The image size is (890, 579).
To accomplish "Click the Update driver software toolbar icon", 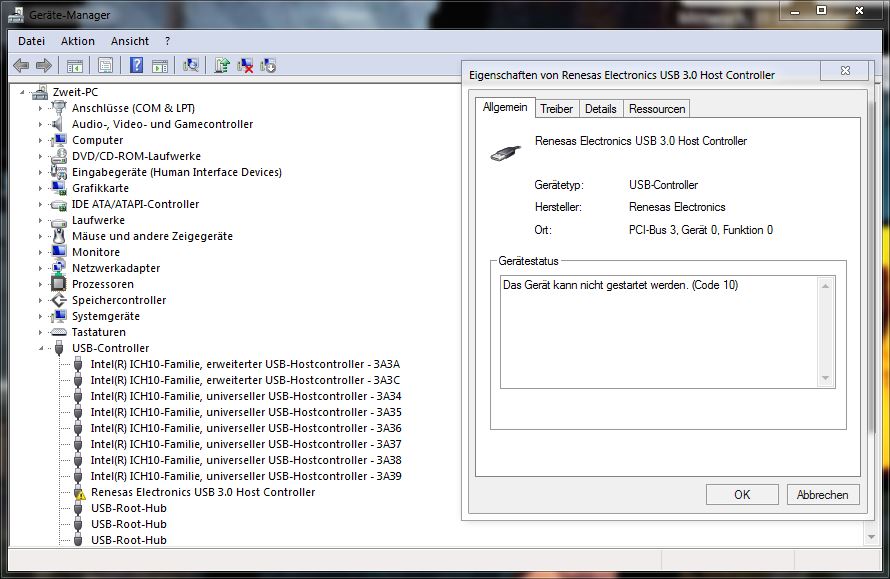I will (x=222, y=65).
